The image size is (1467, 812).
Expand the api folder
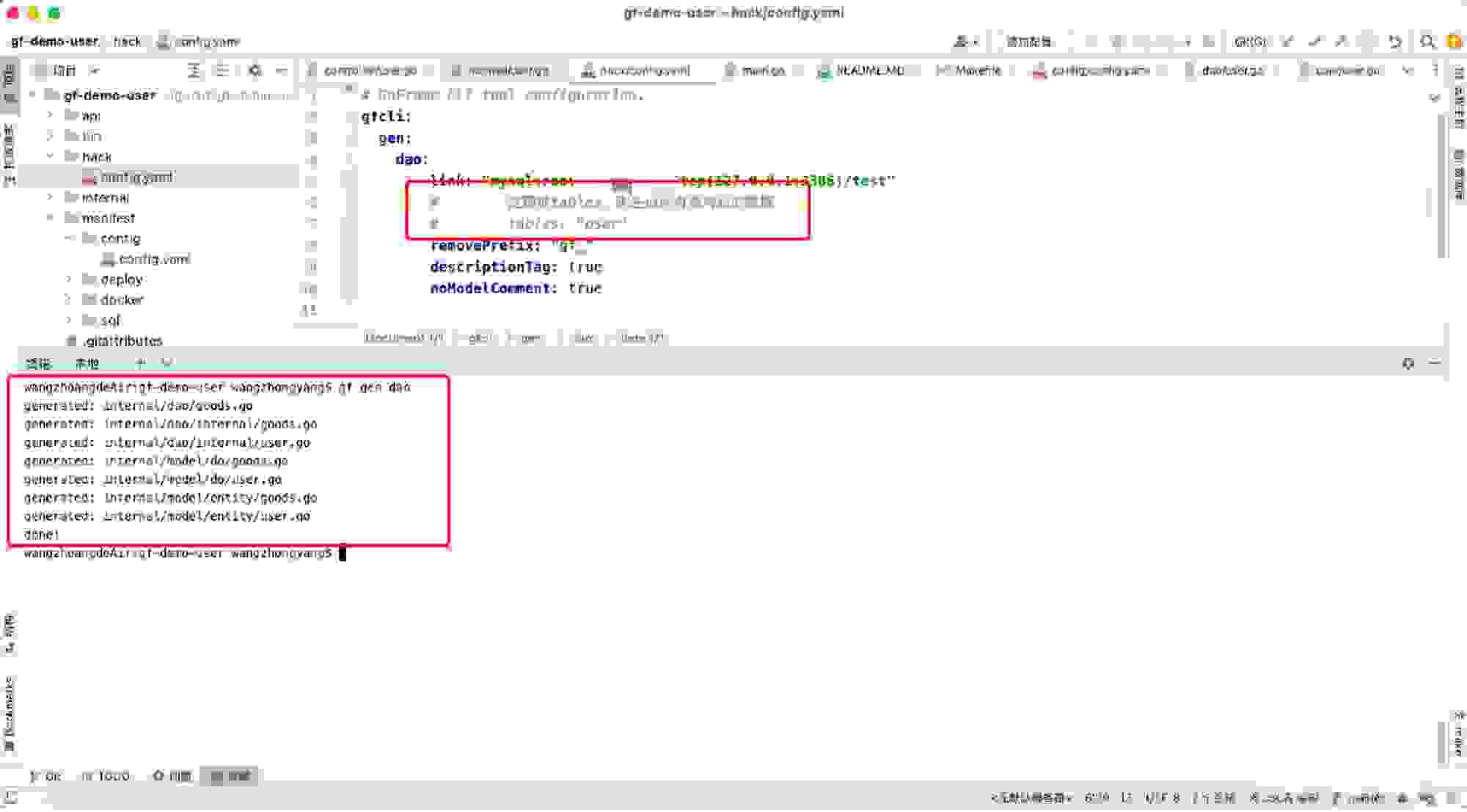(50, 115)
